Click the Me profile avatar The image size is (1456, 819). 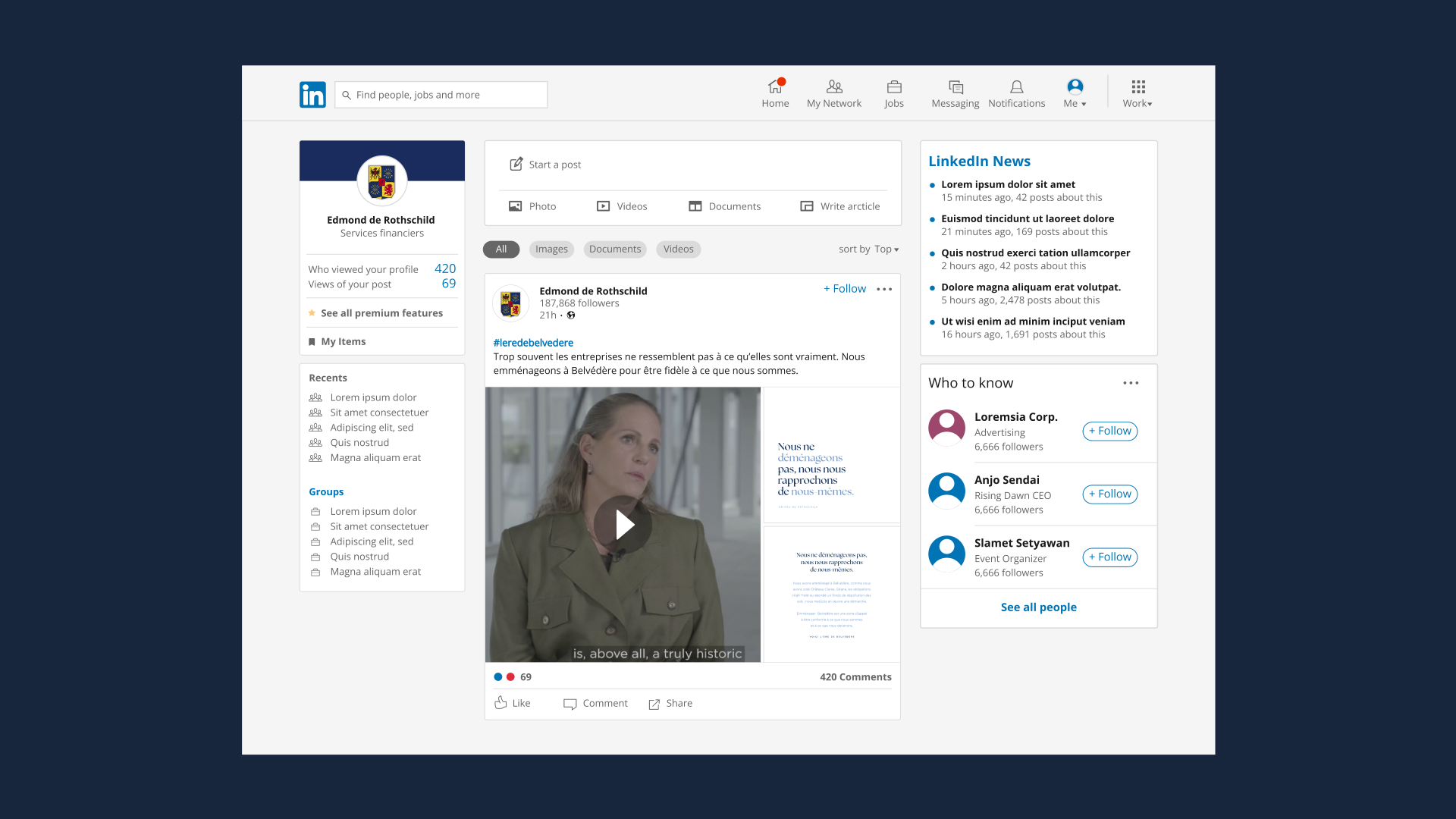pyautogui.click(x=1075, y=86)
